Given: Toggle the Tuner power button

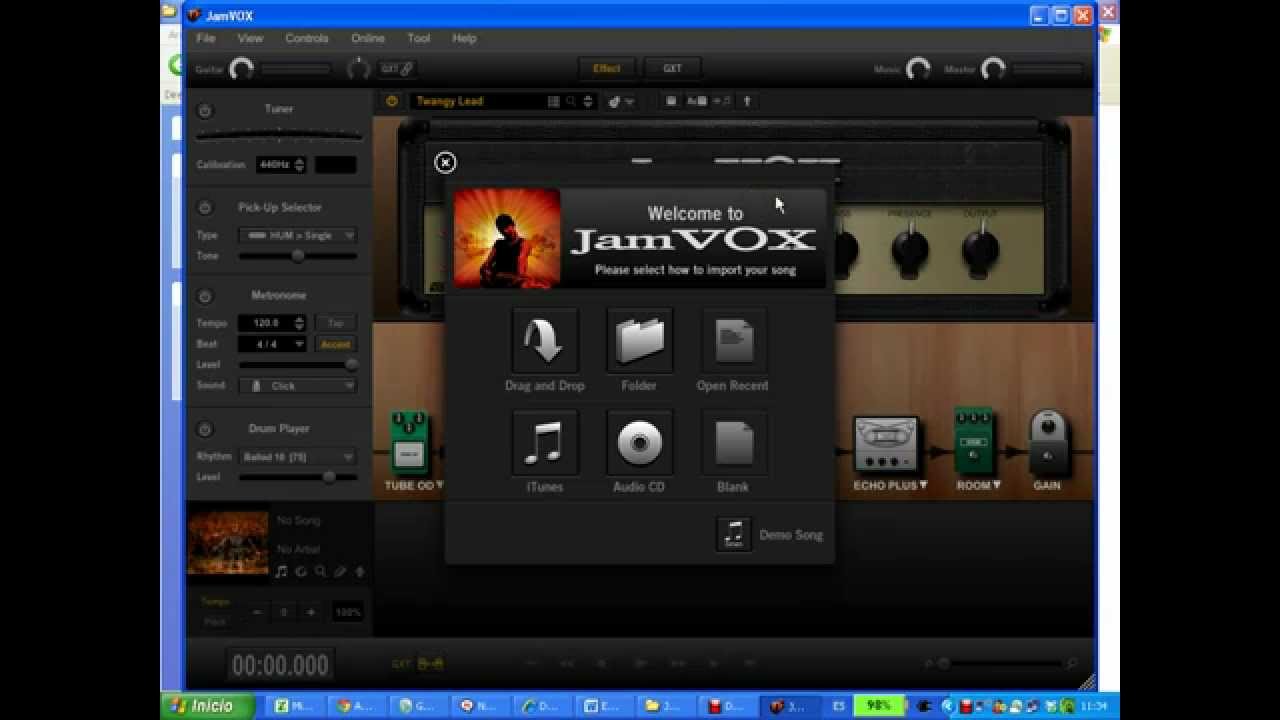Looking at the screenshot, I should [x=205, y=110].
